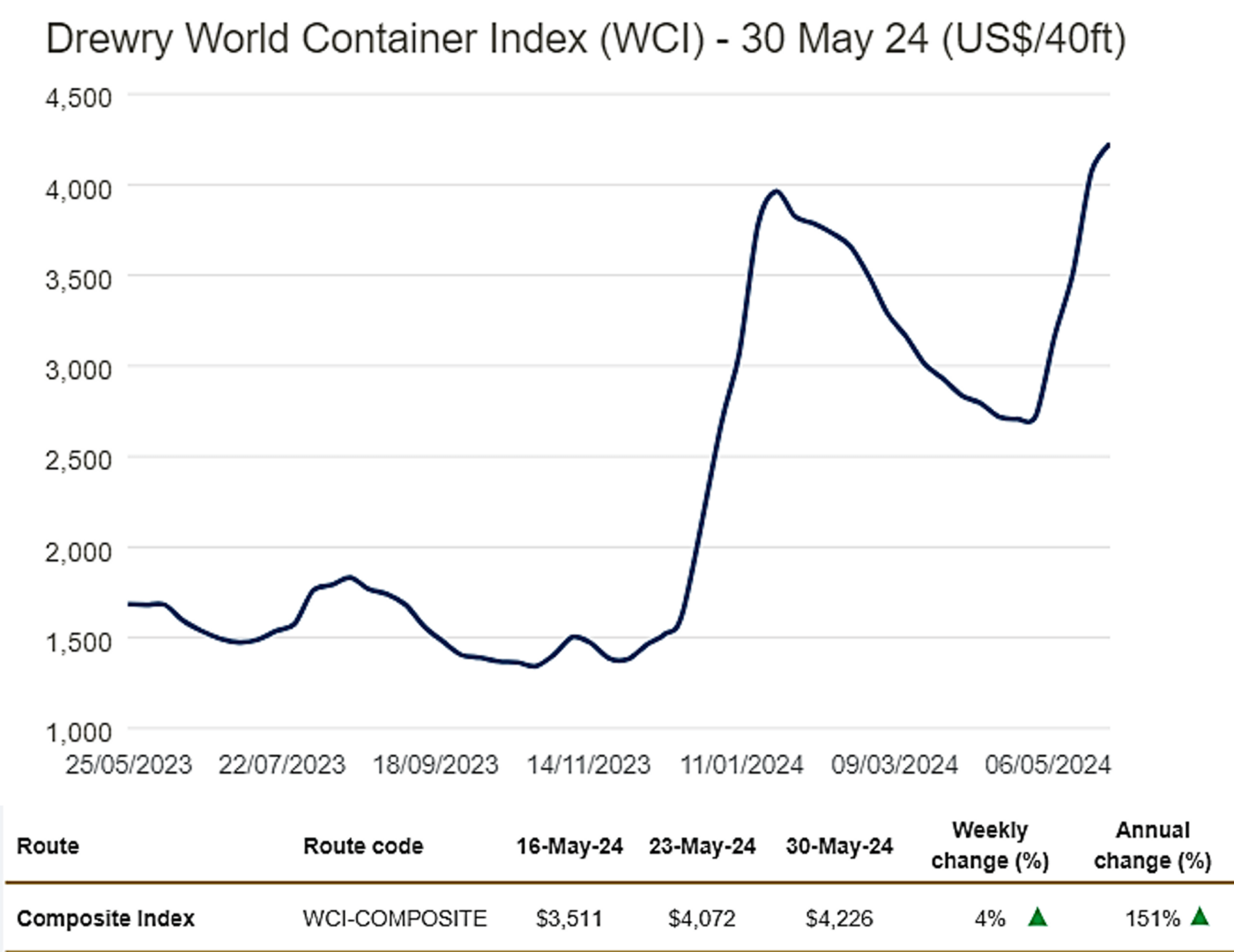The height and width of the screenshot is (952, 1234).
Task: Click the y-axis label 2,500
Action: (x=79, y=459)
